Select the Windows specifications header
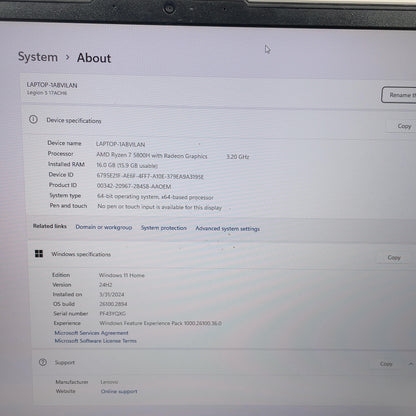Screen dimensions: 416x416 pyautogui.click(x=81, y=254)
